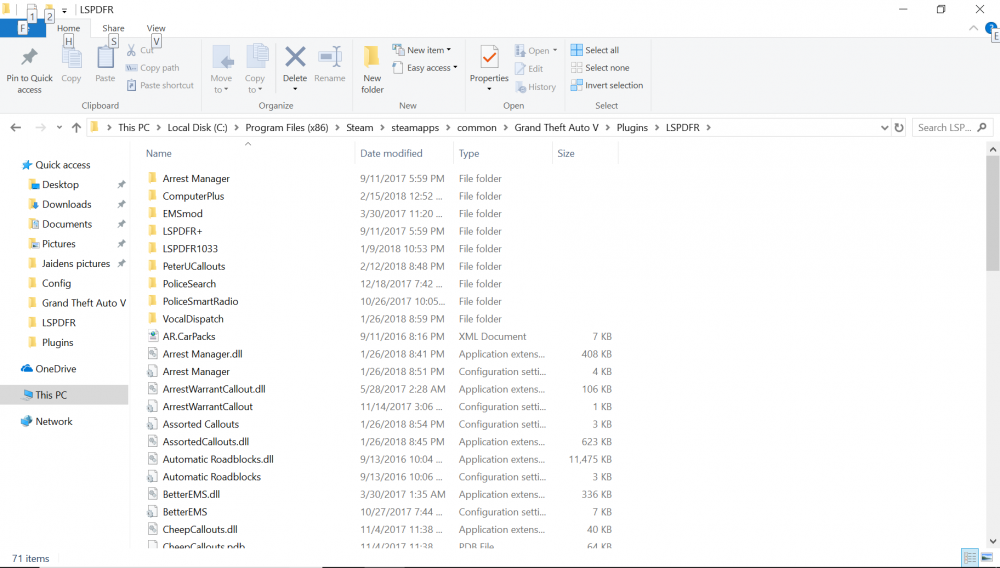Click the Rename icon
The width and height of the screenshot is (1000, 568).
330,57
